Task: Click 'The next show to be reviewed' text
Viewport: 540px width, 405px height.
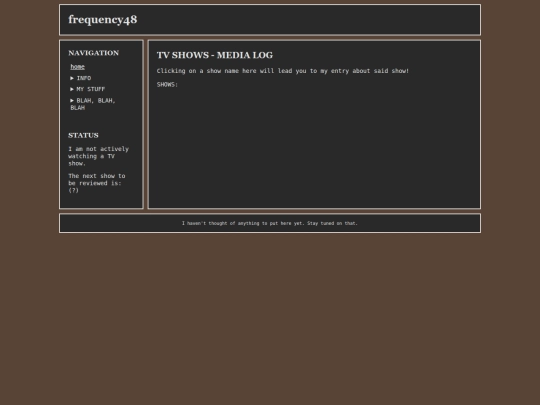Action: pos(97,183)
